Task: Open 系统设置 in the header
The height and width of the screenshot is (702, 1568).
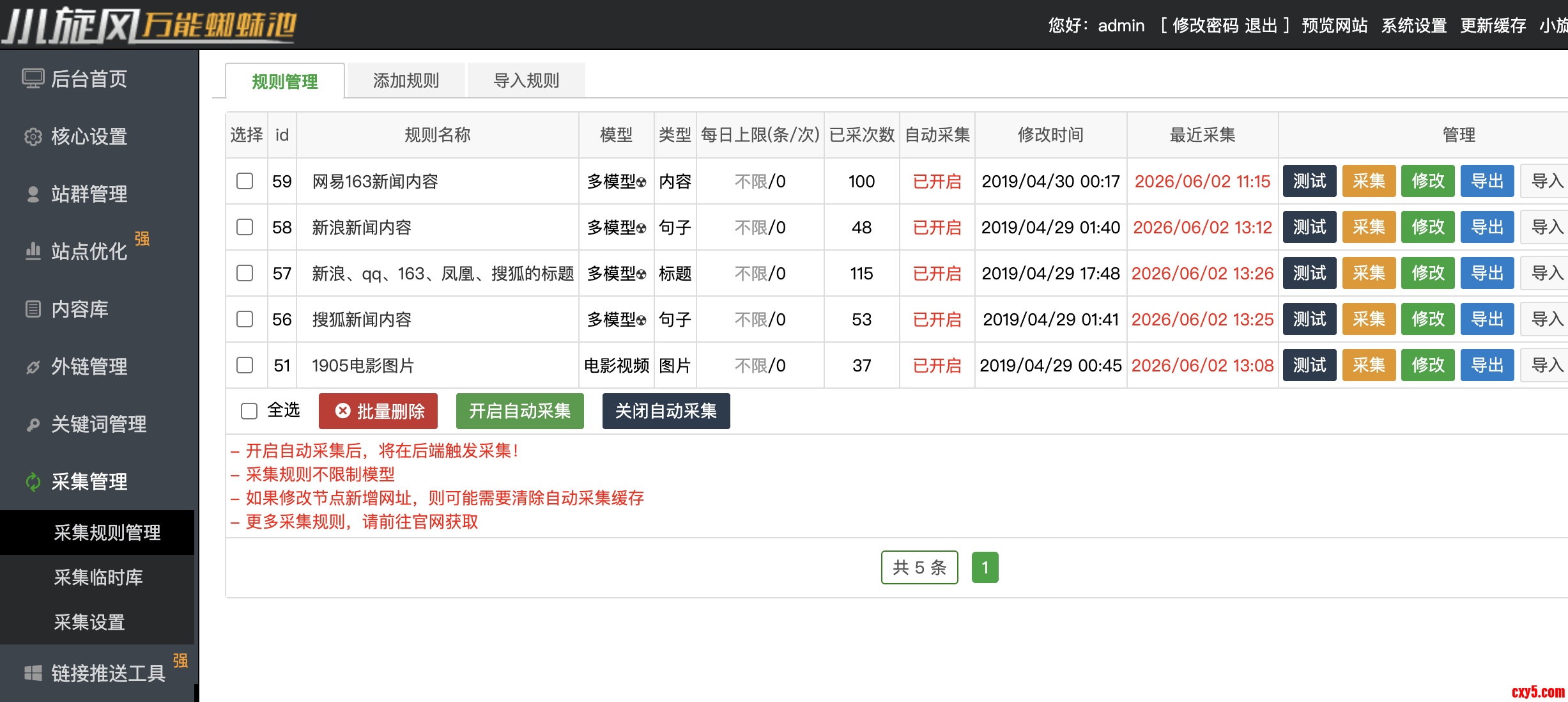Action: pos(1414,26)
